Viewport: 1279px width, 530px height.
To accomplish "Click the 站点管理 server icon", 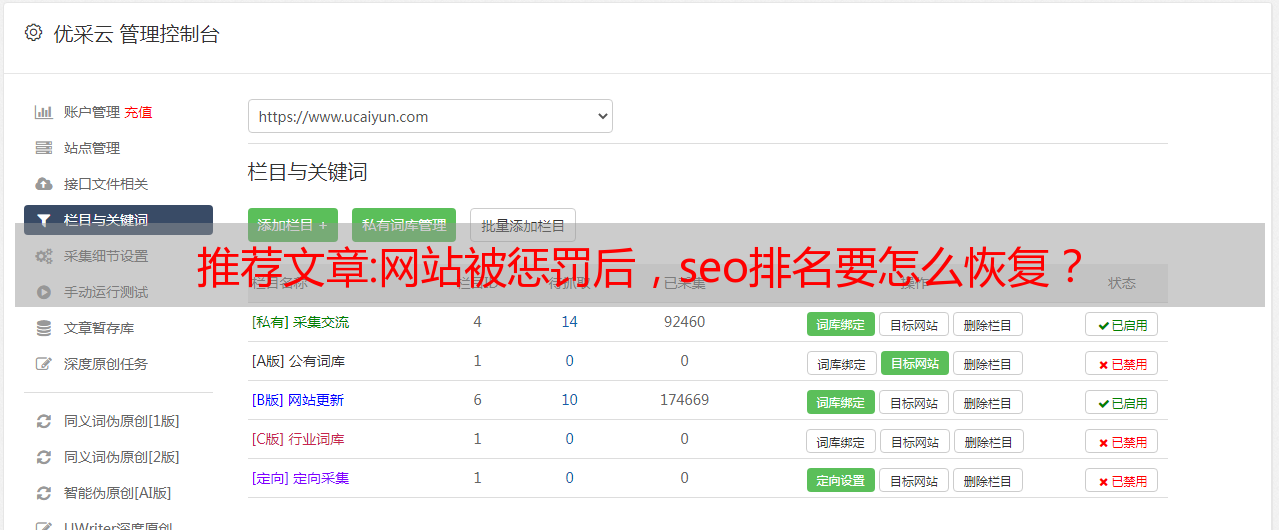I will pyautogui.click(x=44, y=148).
